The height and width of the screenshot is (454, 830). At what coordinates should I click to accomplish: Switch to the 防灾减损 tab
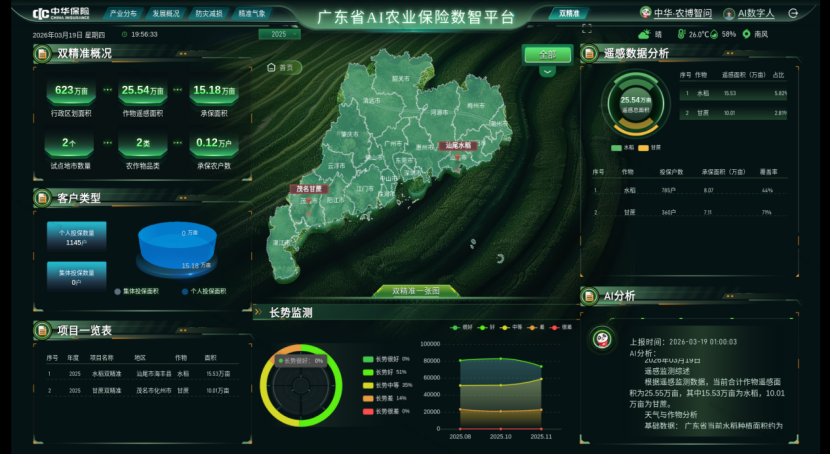[x=208, y=14]
